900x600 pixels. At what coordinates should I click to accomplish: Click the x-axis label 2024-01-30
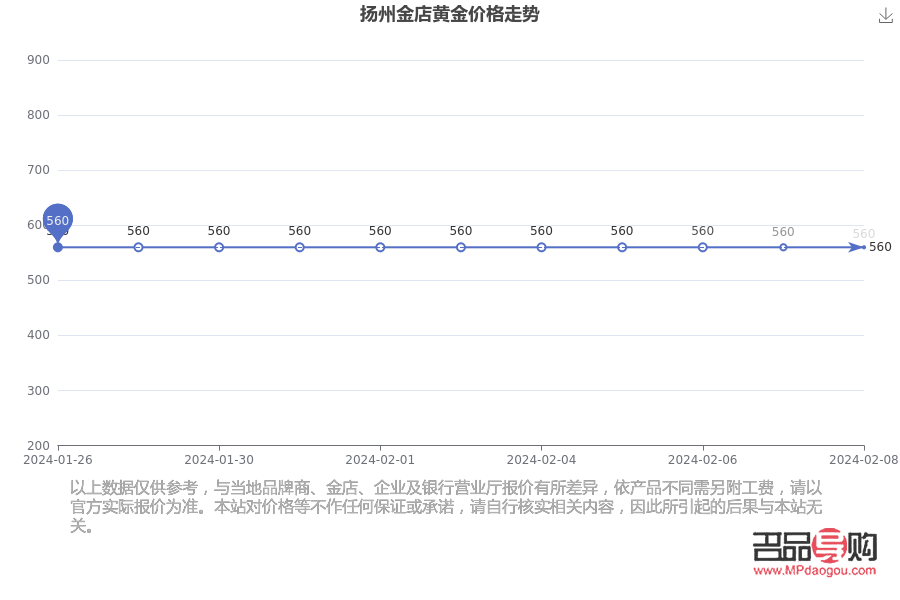point(219,460)
